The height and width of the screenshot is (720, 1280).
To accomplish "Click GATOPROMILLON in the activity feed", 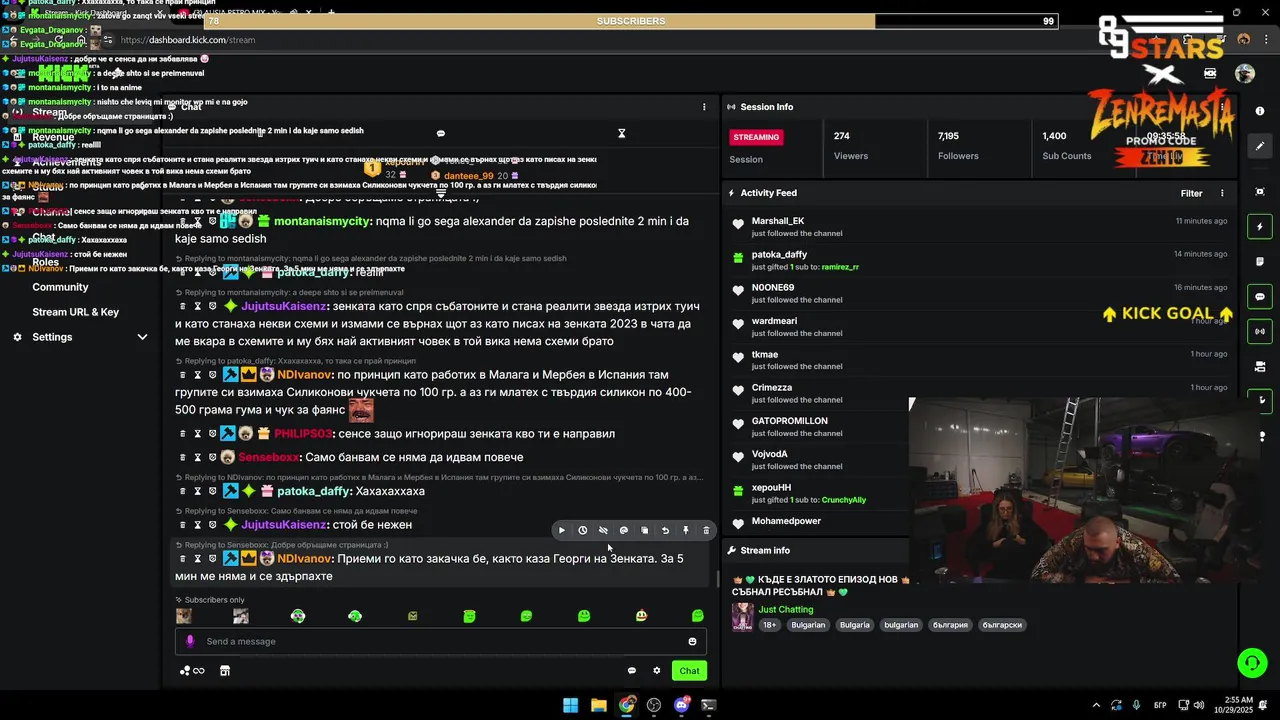I will click(x=790, y=421).
